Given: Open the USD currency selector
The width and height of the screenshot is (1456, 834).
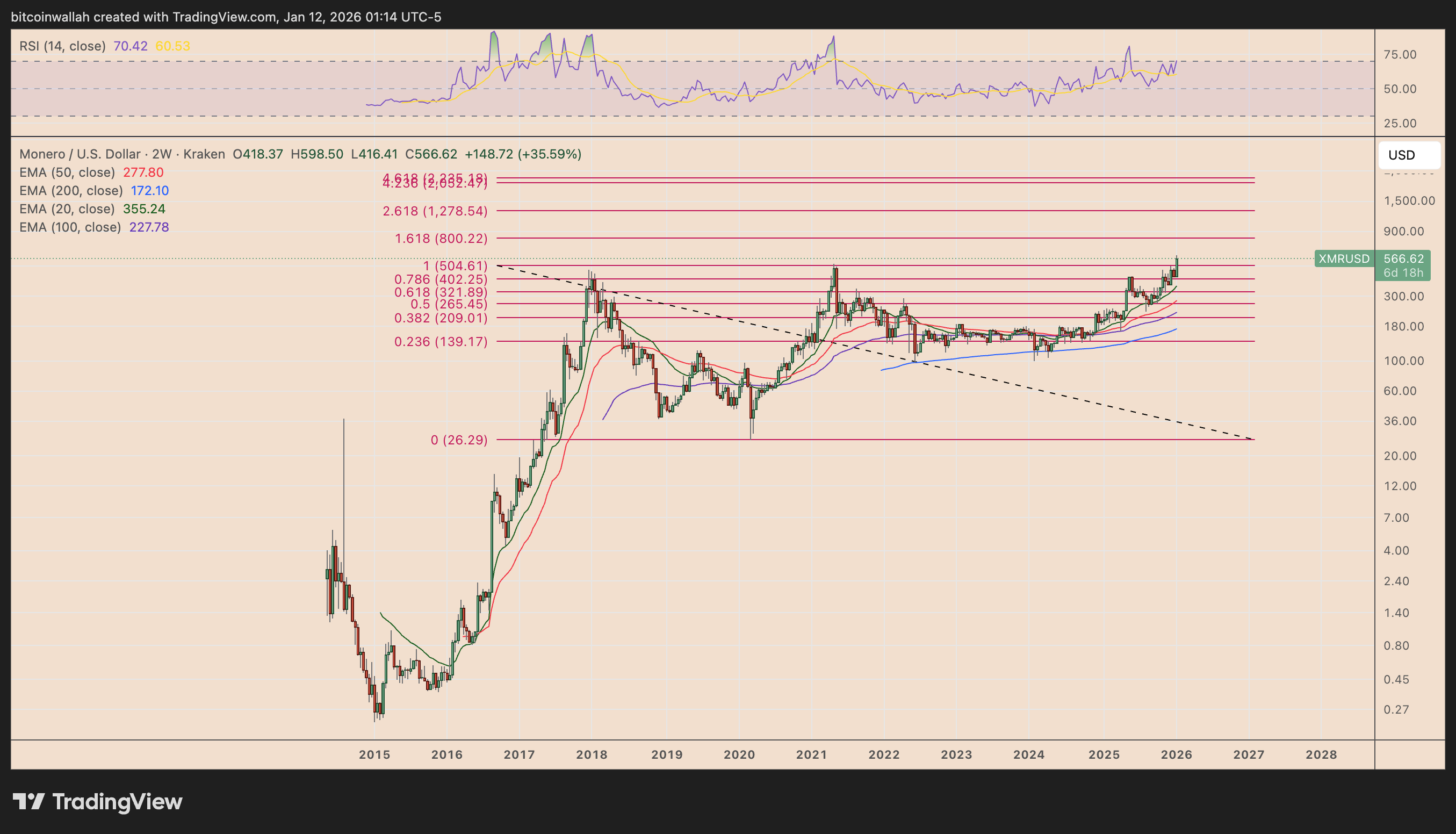Looking at the screenshot, I should [x=1409, y=155].
